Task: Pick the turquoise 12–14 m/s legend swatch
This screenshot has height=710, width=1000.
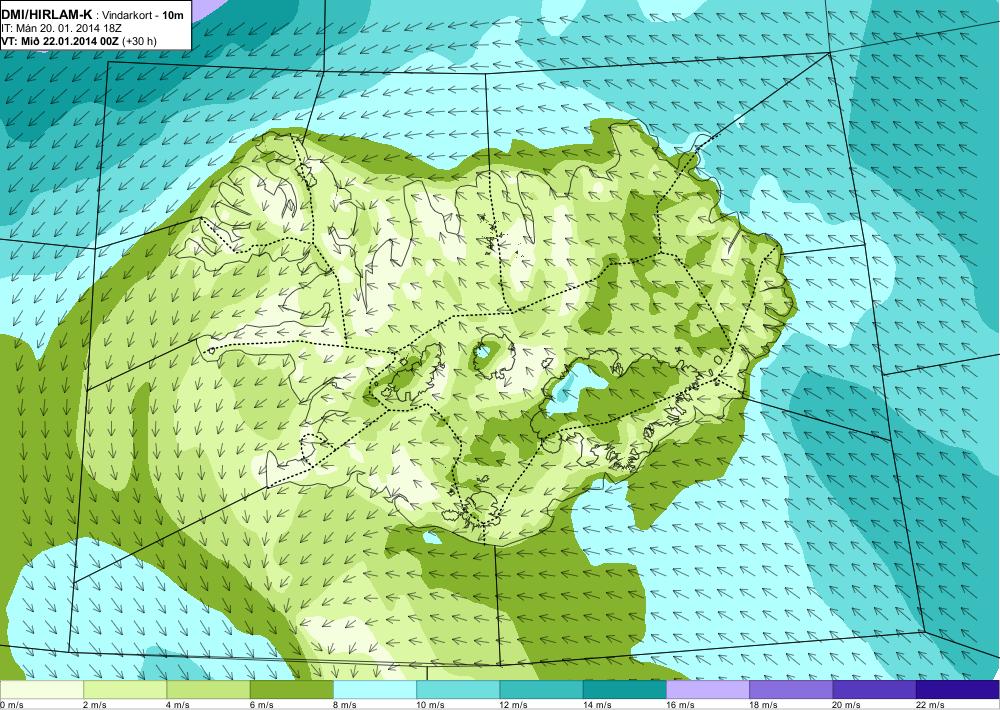Action: pyautogui.click(x=541, y=690)
